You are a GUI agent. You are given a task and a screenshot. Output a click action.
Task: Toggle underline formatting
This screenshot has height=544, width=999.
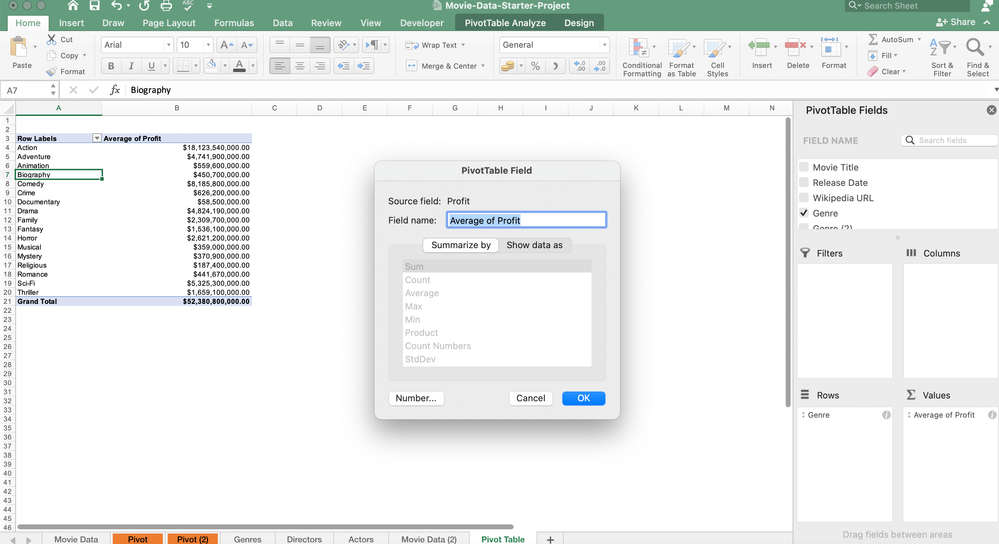click(151, 66)
